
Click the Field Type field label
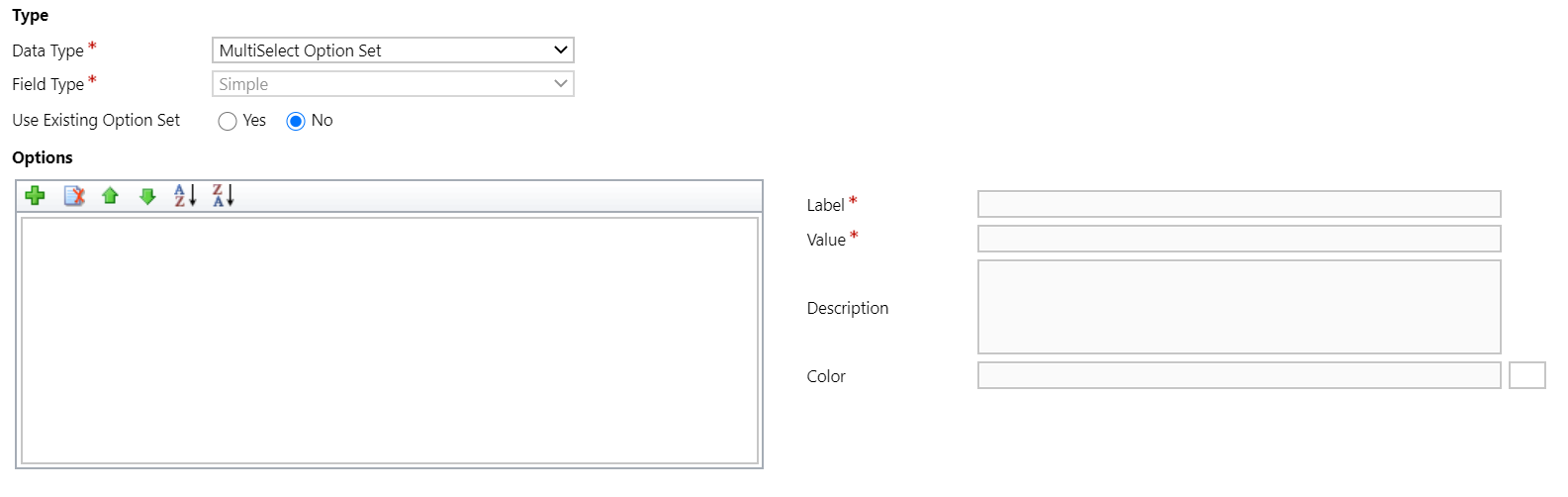coord(47,84)
